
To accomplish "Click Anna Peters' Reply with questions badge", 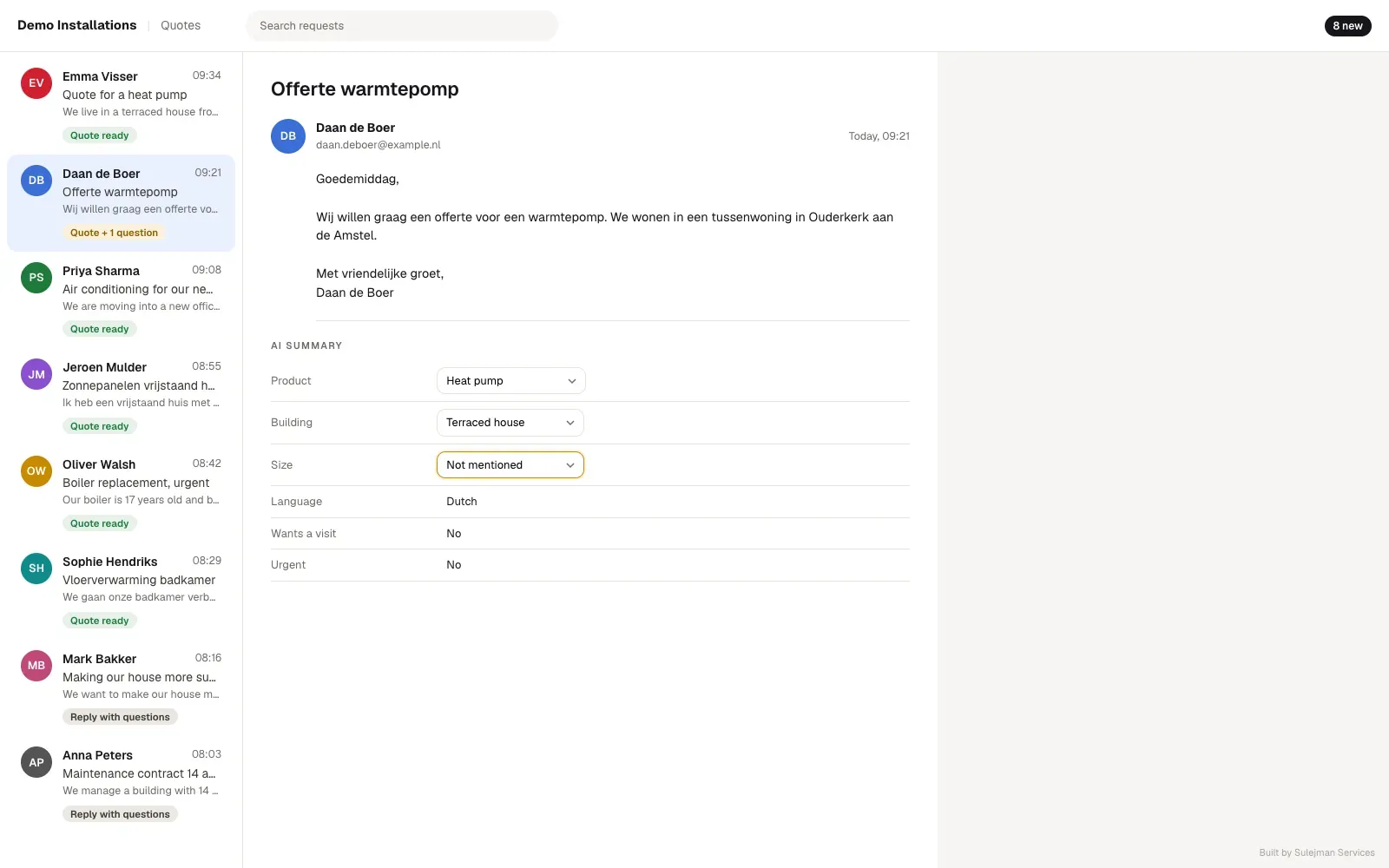I will 120,814.
